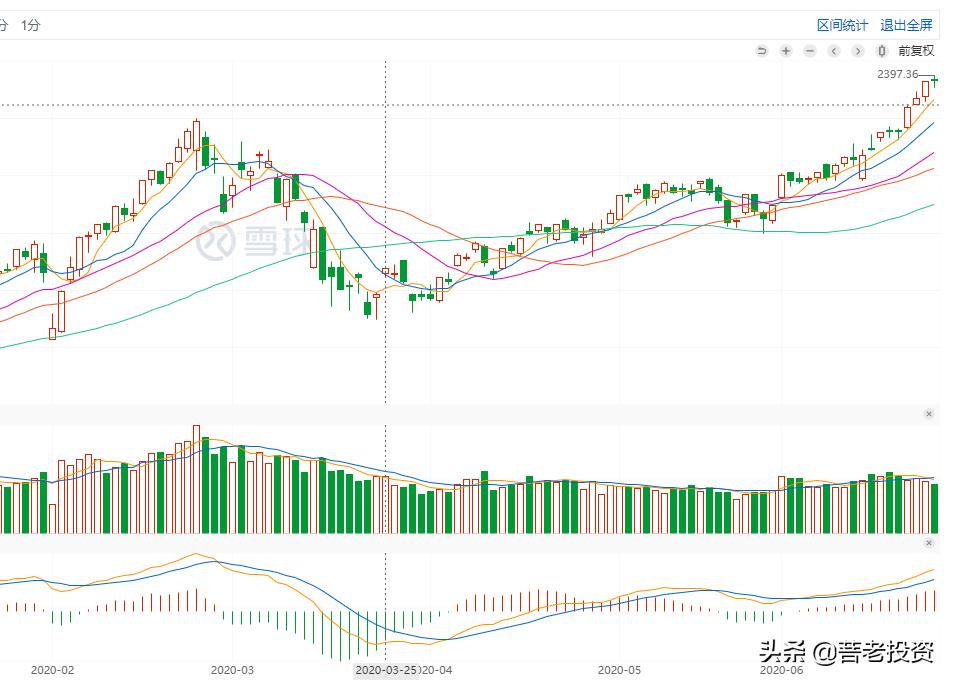Click the 2020-03-25 date marker on the axis
The width and height of the screenshot is (954, 684).
point(386,670)
